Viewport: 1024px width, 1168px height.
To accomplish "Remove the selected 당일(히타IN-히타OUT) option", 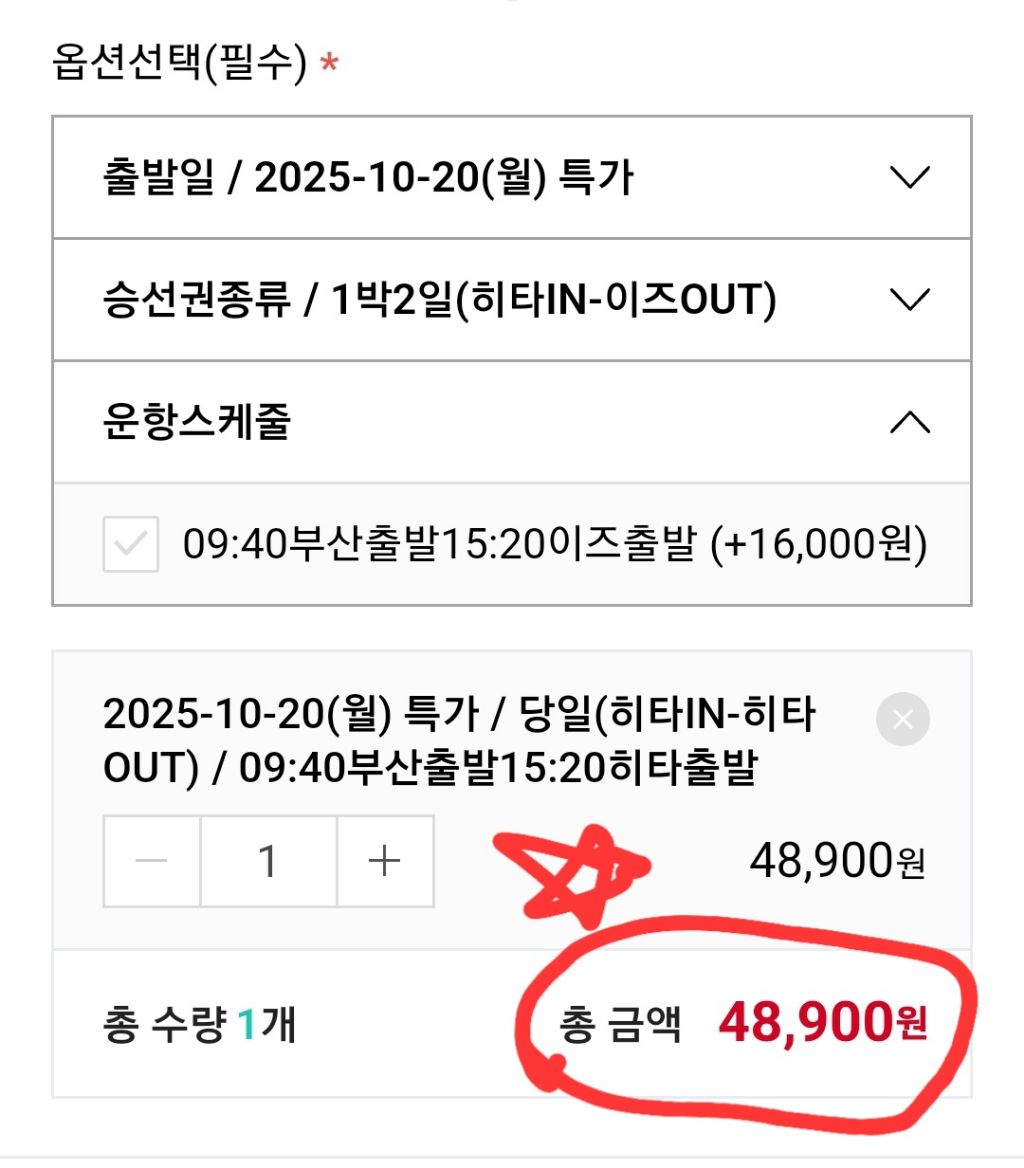I will click(902, 719).
